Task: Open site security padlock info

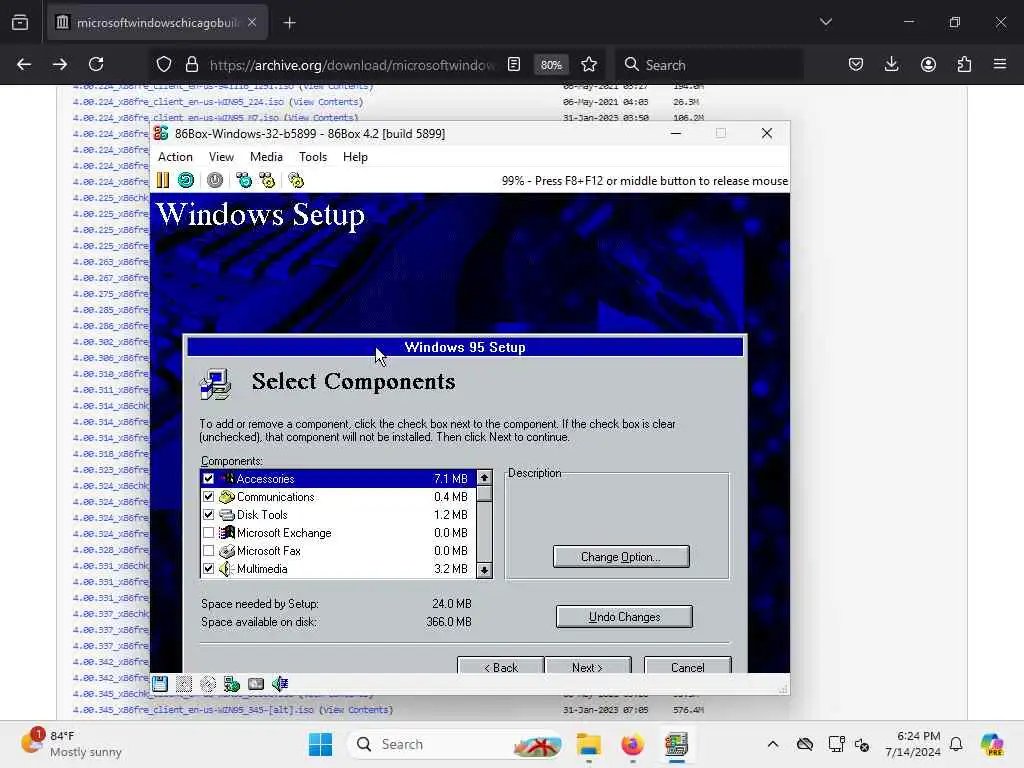Action: tap(191, 64)
